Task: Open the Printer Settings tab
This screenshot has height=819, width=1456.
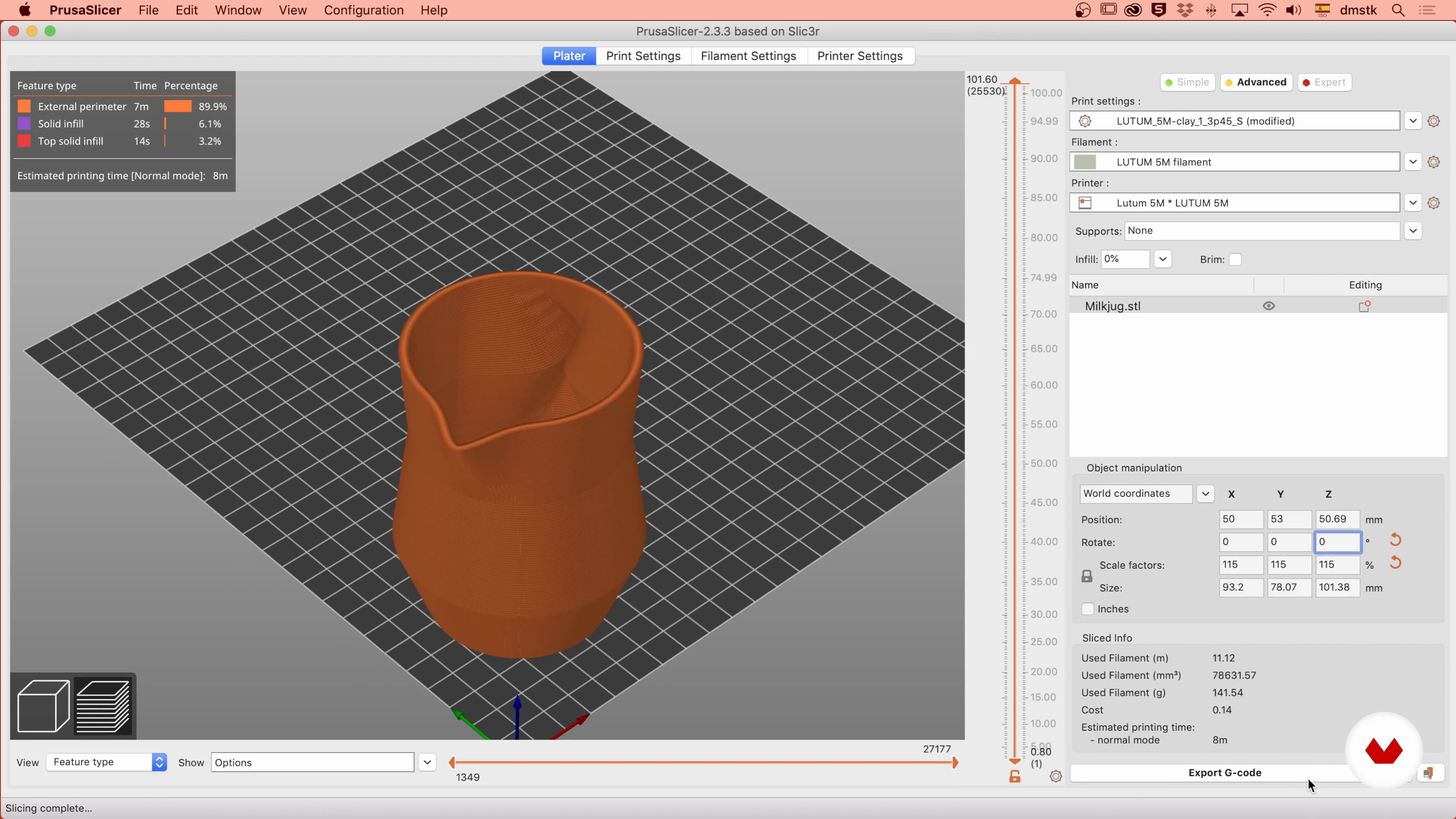Action: [860, 56]
